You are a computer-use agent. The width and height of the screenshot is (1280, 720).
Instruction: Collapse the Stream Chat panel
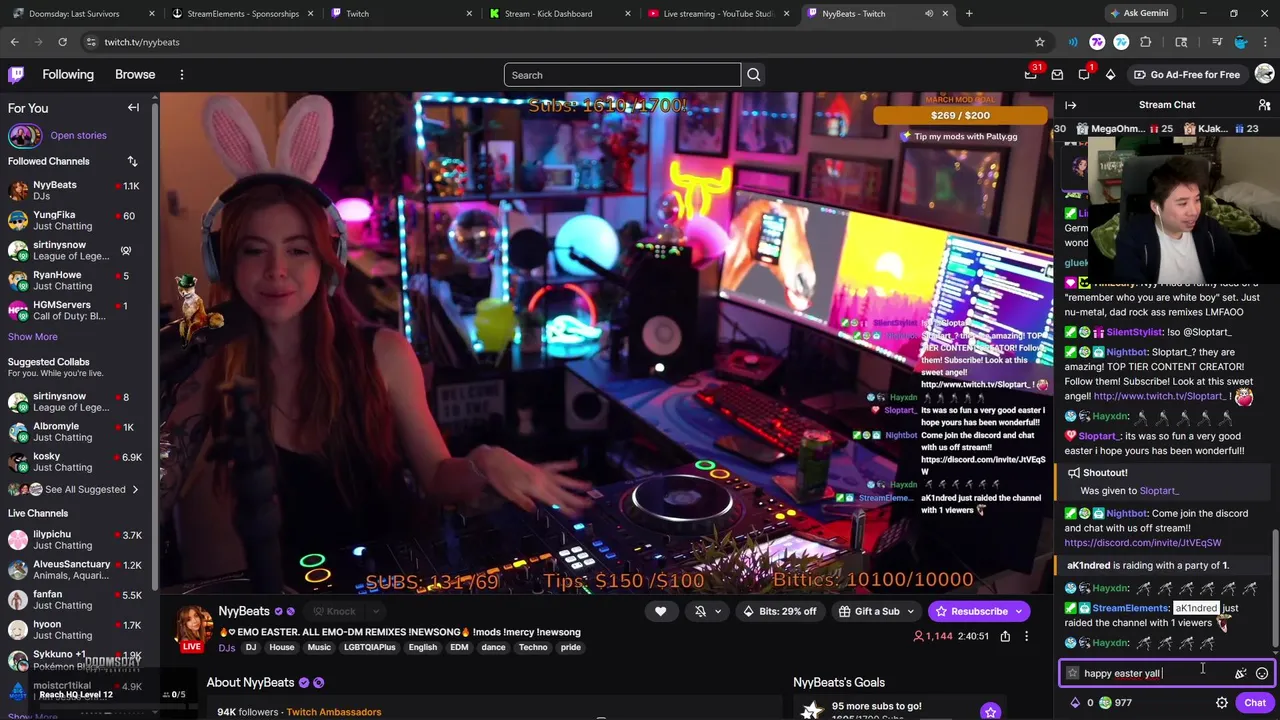tap(1071, 105)
